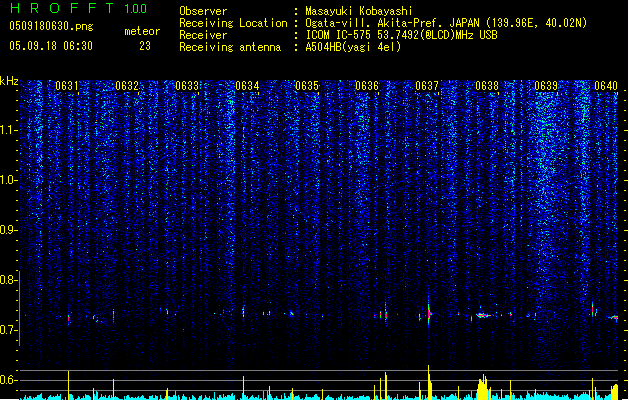This screenshot has width=629, height=400.
Task: Click the Observer label
Action: (203, 11)
